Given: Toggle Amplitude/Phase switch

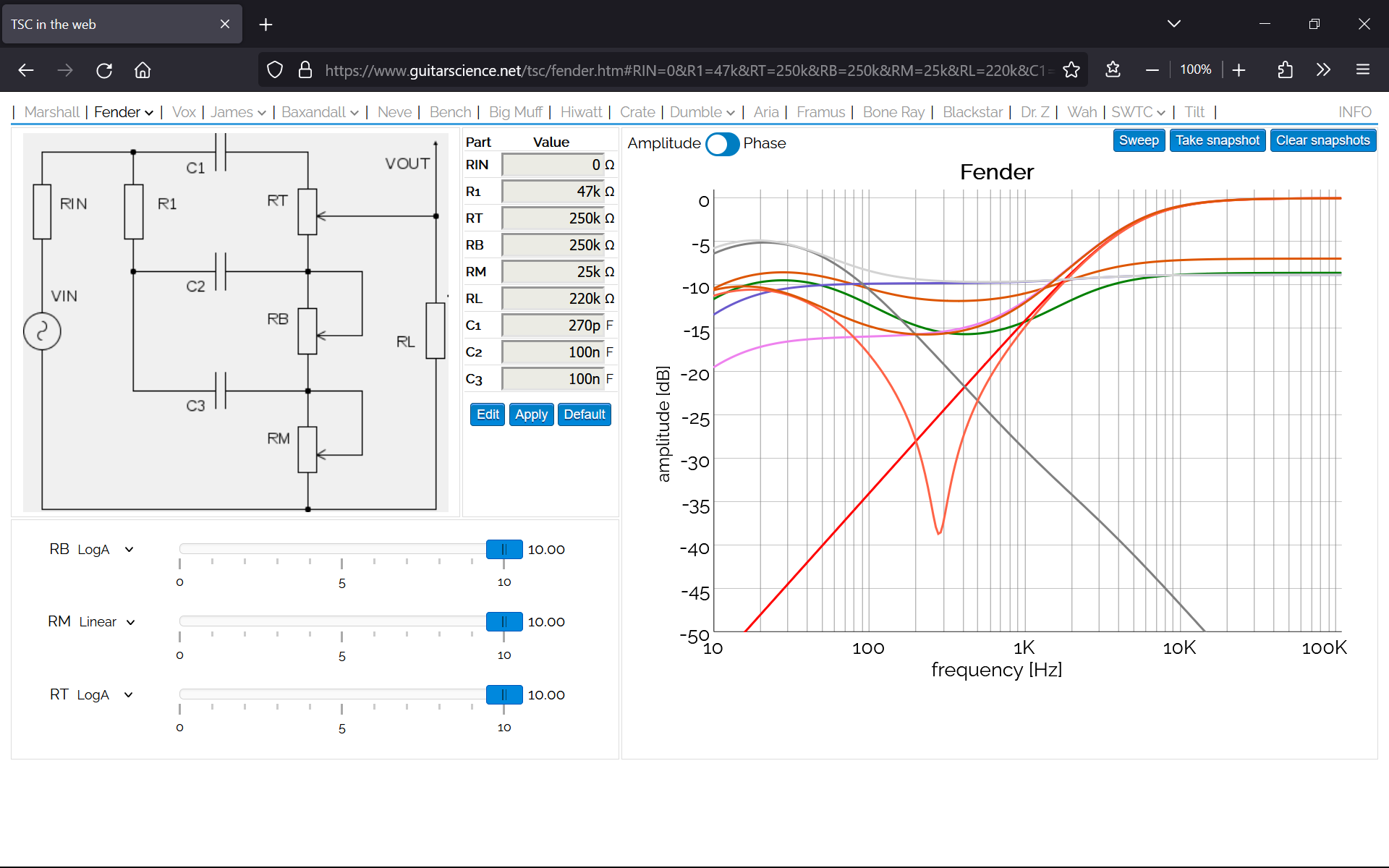Looking at the screenshot, I should click(722, 144).
